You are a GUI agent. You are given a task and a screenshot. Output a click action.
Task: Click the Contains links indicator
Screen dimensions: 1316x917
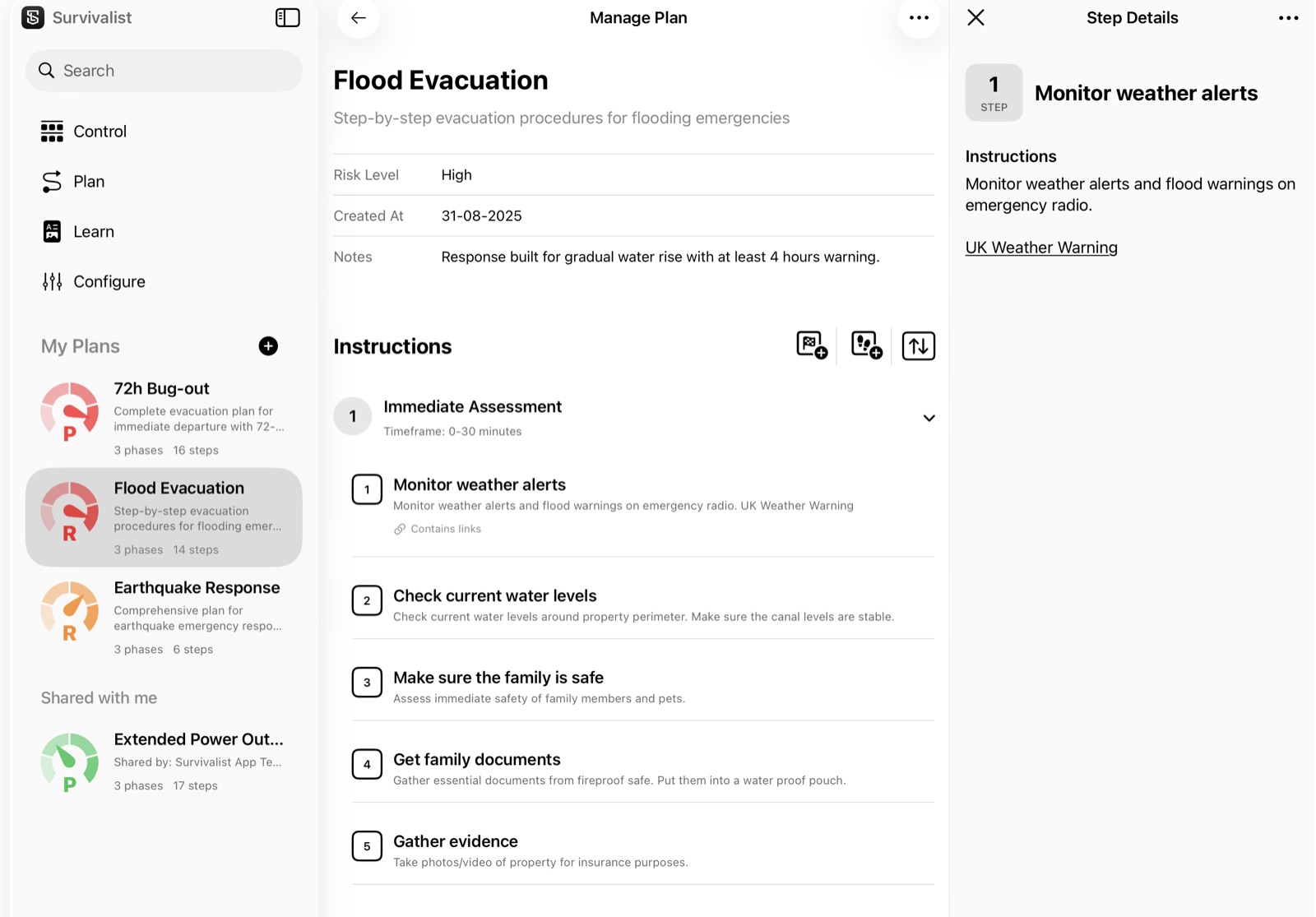click(438, 529)
